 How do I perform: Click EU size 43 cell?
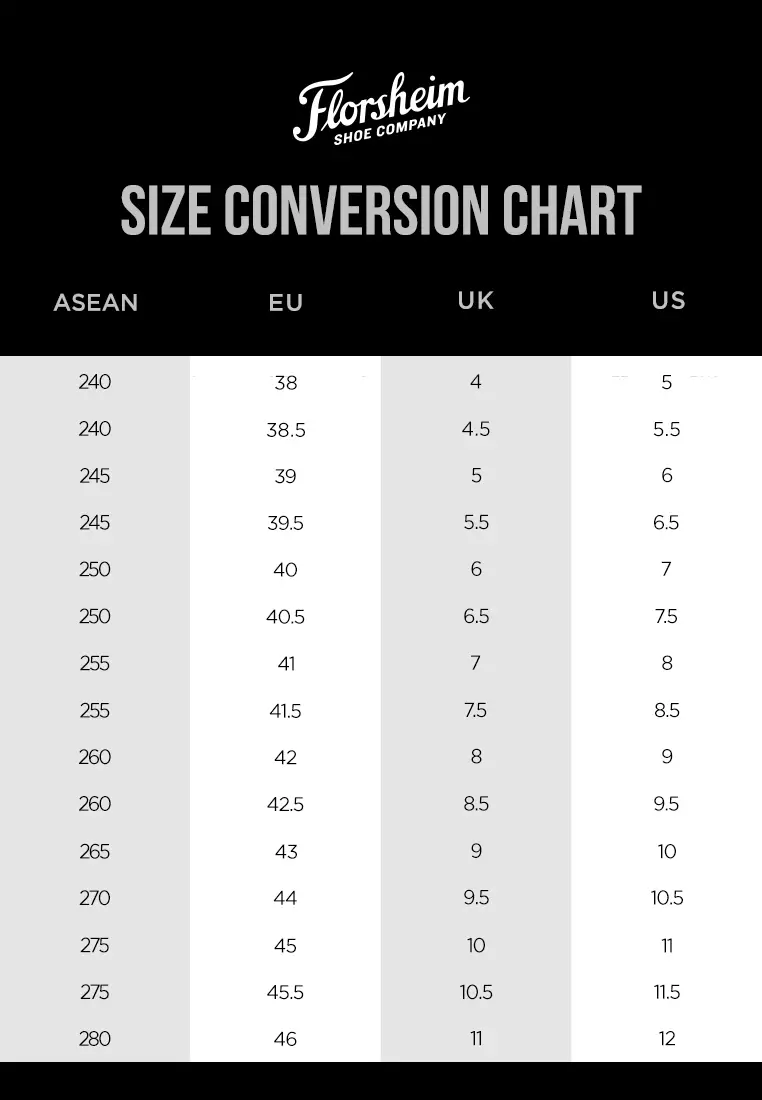[285, 851]
